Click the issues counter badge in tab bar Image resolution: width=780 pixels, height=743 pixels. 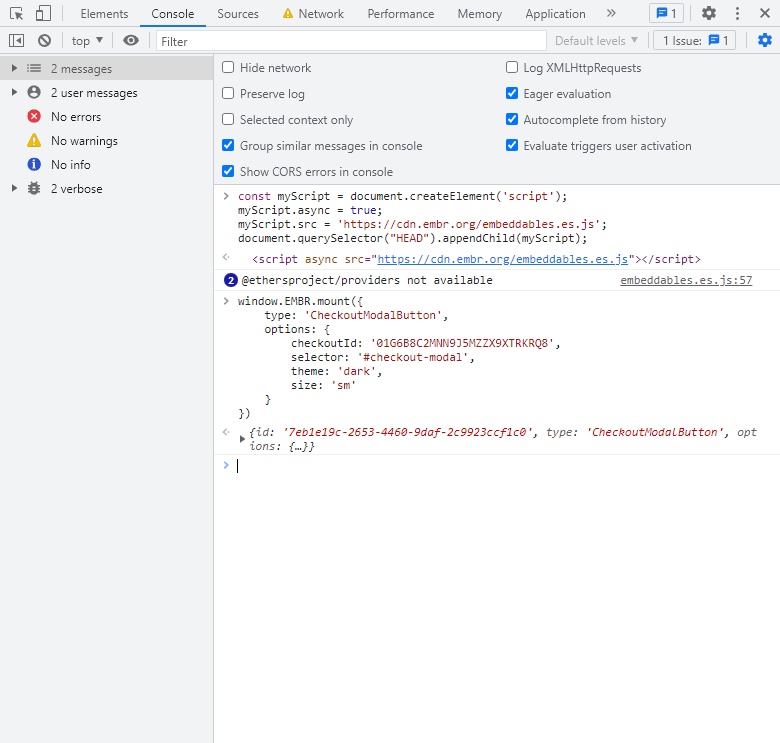(666, 13)
